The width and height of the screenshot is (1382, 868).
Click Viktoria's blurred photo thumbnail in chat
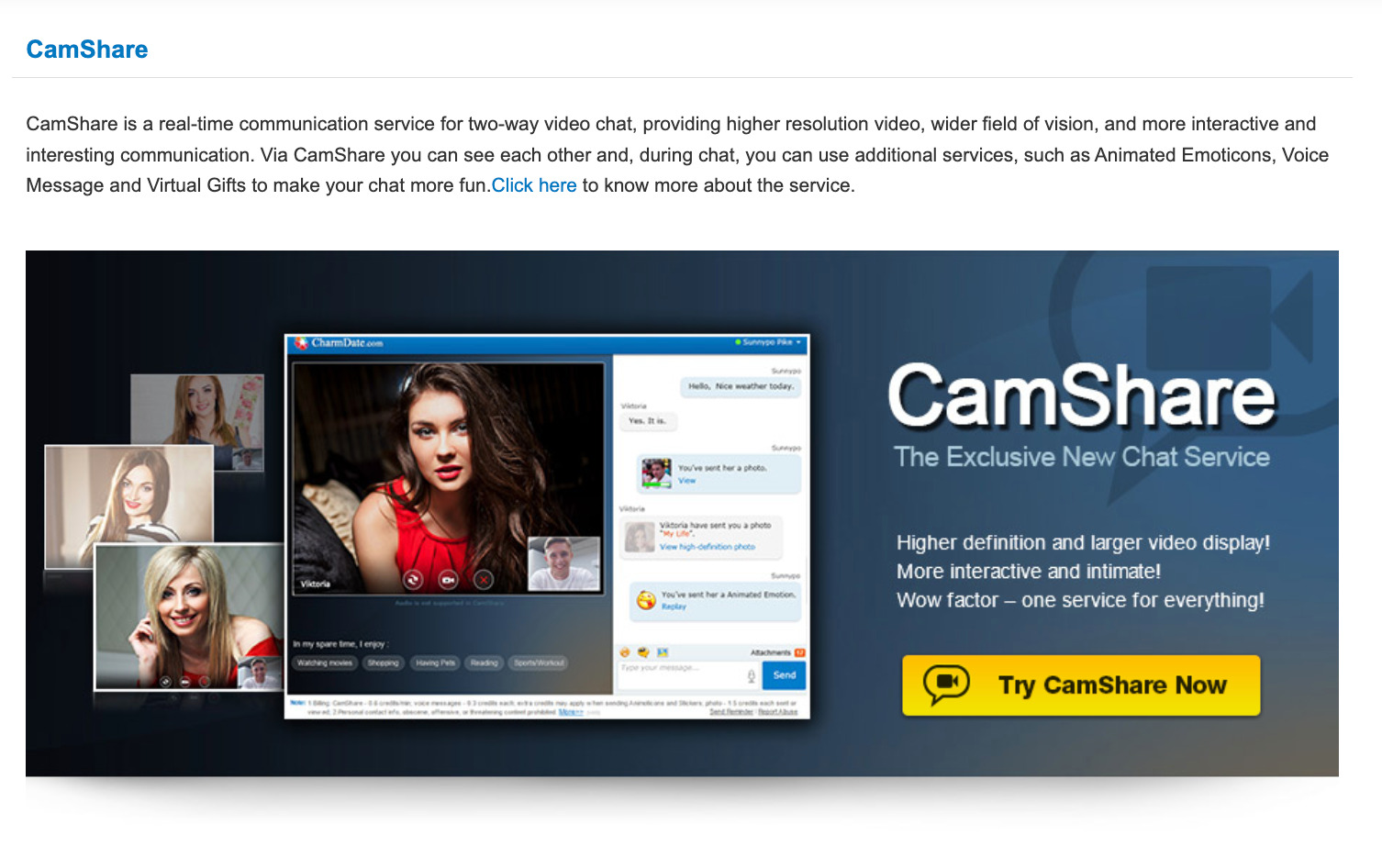pyautogui.click(x=640, y=537)
